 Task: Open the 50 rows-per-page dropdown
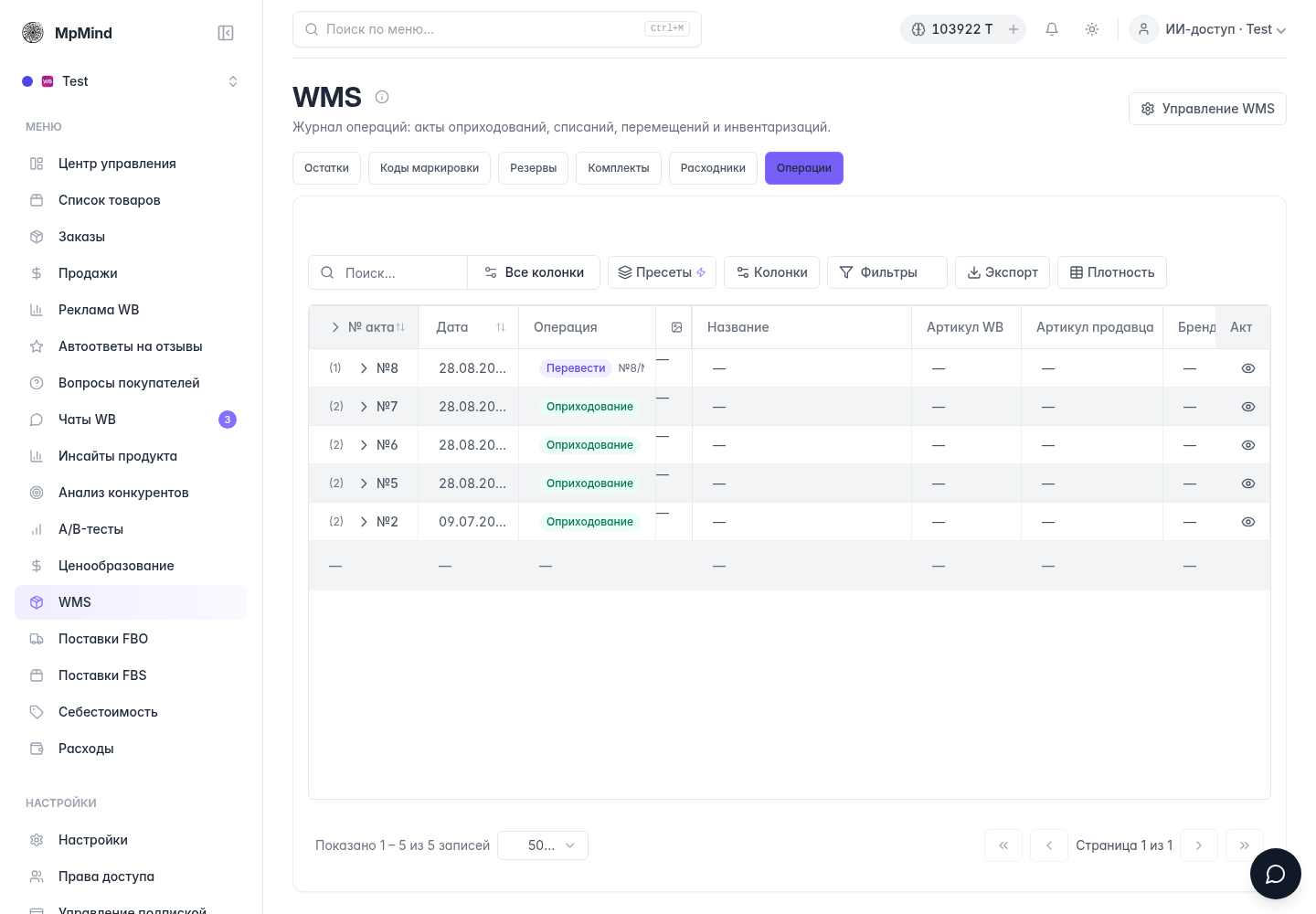pos(543,845)
